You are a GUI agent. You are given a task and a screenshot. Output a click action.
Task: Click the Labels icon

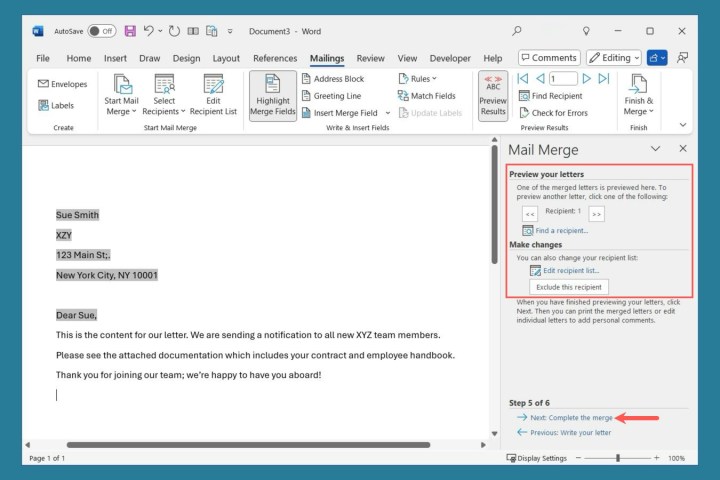[x=44, y=105]
